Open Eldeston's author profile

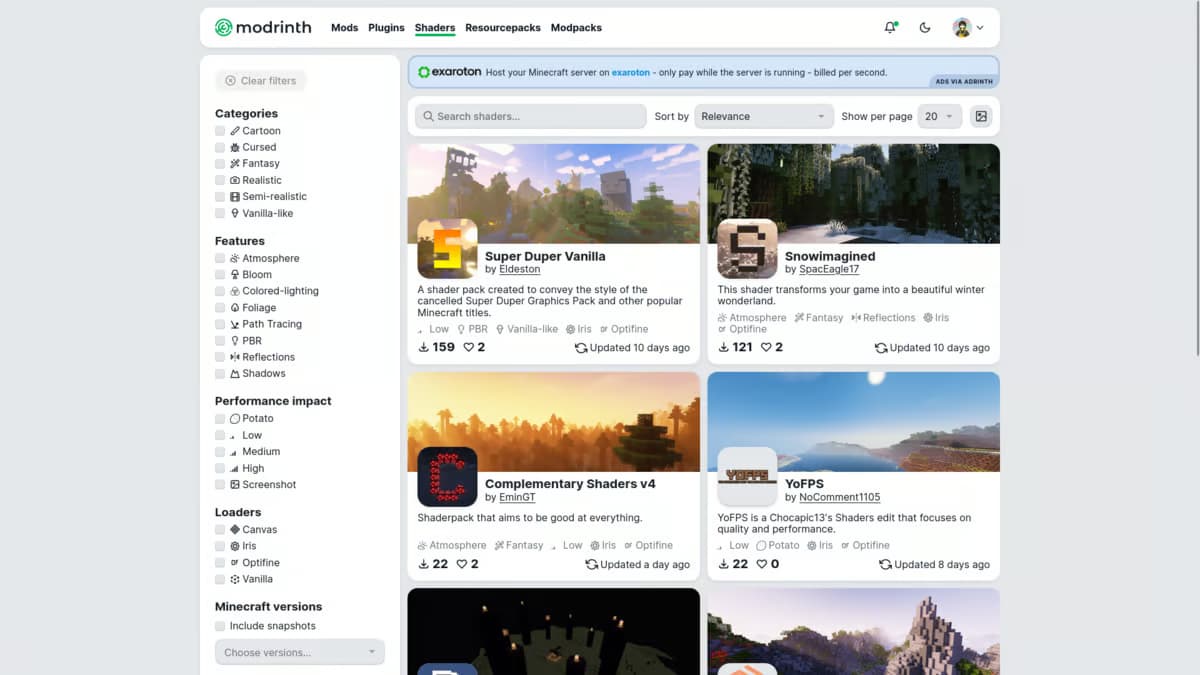coord(518,269)
